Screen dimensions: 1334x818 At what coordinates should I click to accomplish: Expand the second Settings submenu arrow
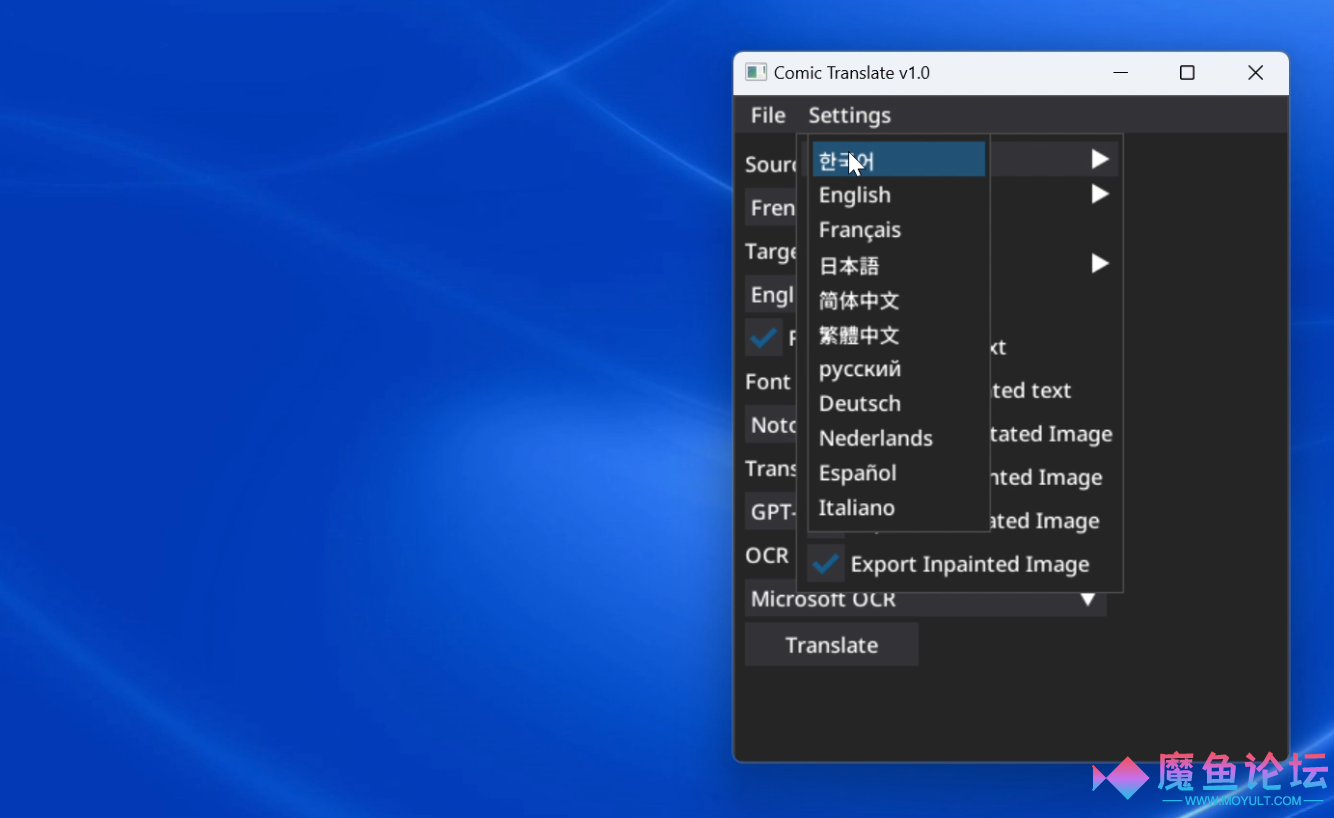[x=1100, y=194]
